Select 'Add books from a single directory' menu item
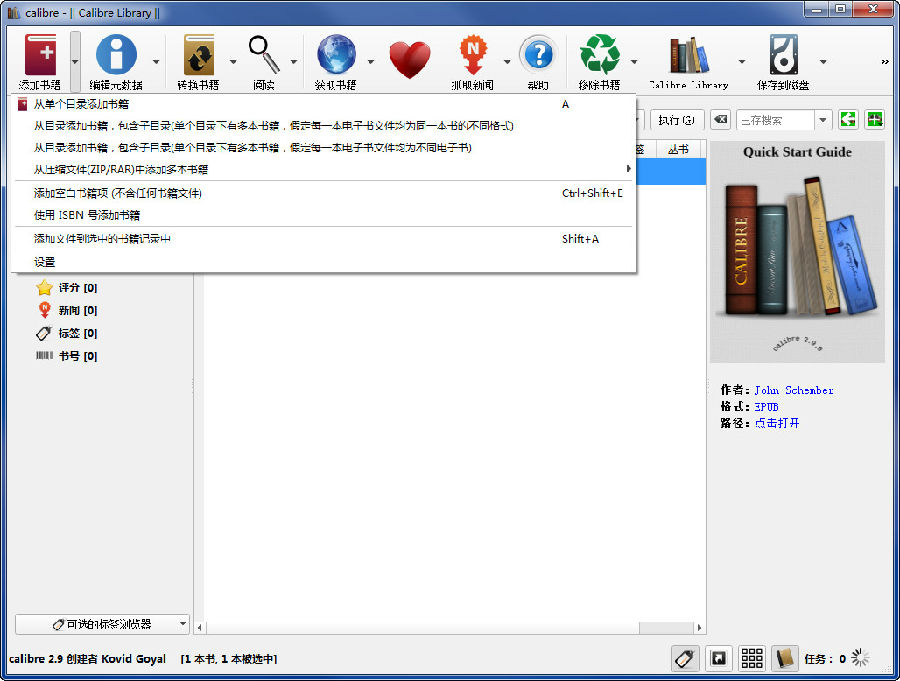 pyautogui.click(x=324, y=104)
